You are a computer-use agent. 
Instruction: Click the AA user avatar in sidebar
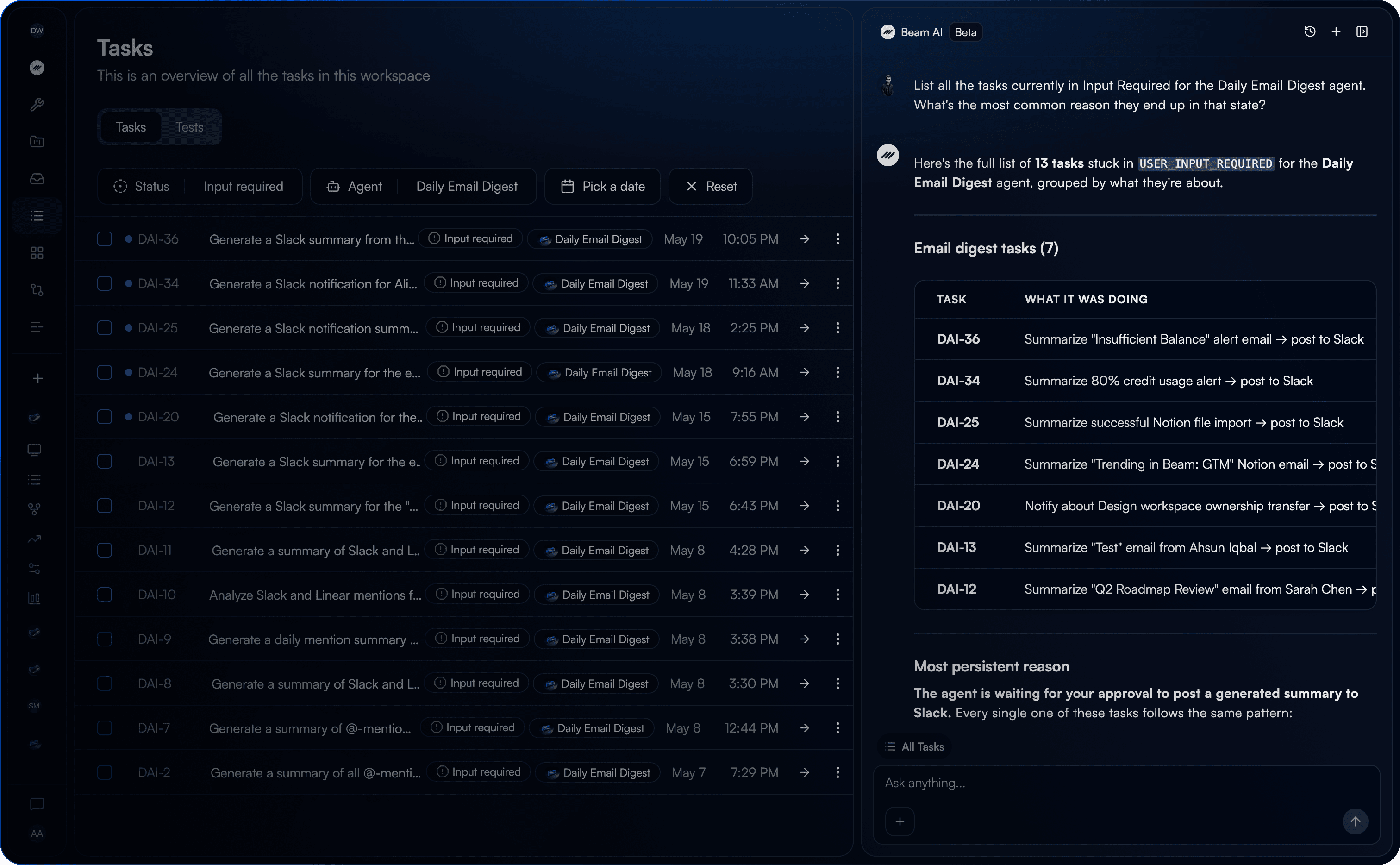(37, 834)
